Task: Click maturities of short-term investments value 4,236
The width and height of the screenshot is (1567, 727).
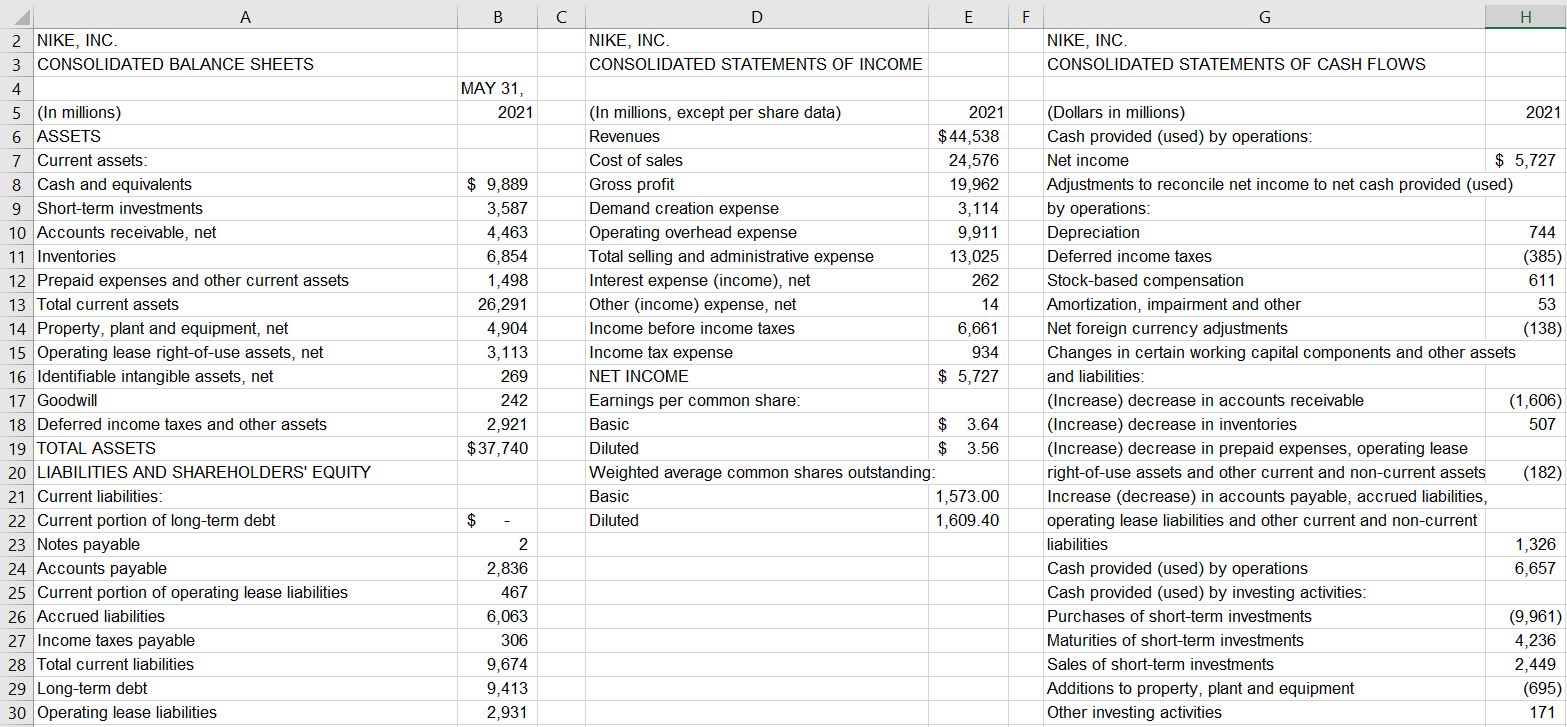Action: click(1525, 640)
